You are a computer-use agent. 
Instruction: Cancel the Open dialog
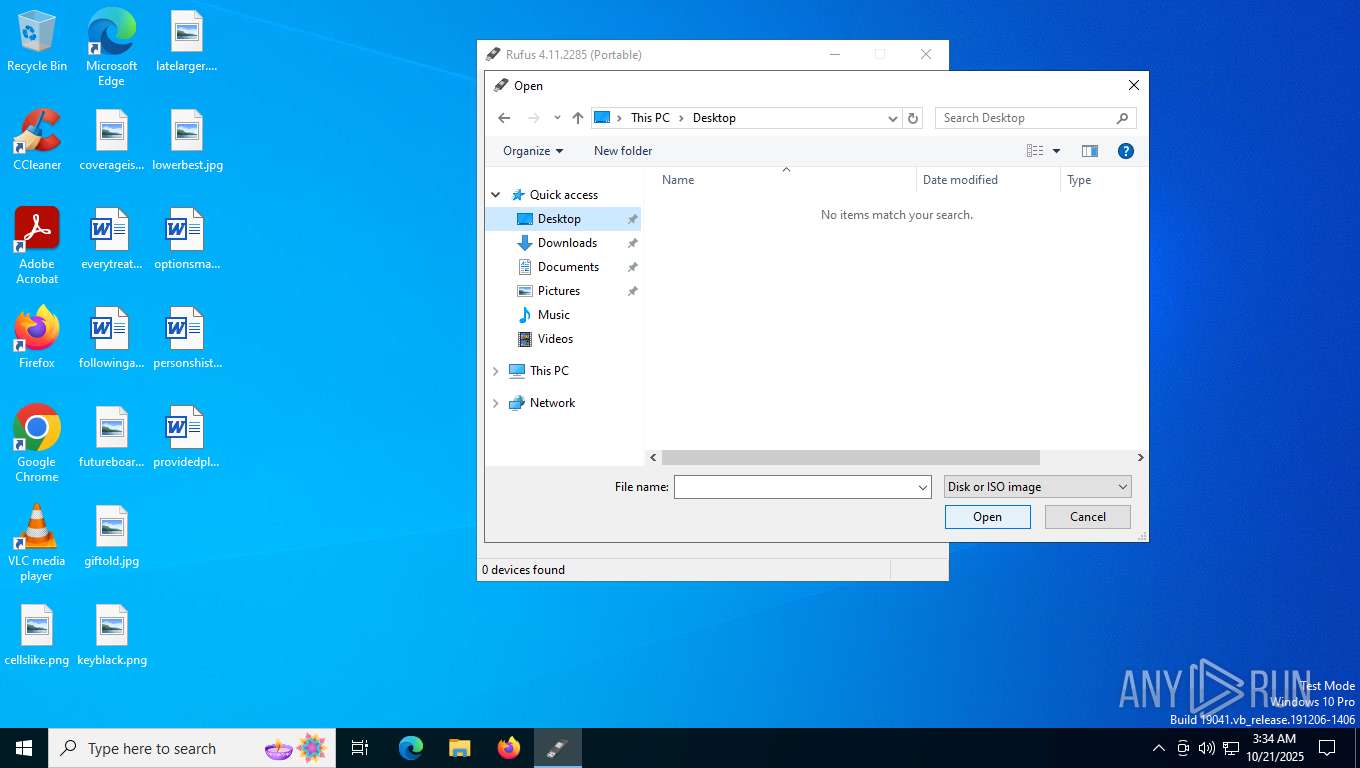point(1088,517)
